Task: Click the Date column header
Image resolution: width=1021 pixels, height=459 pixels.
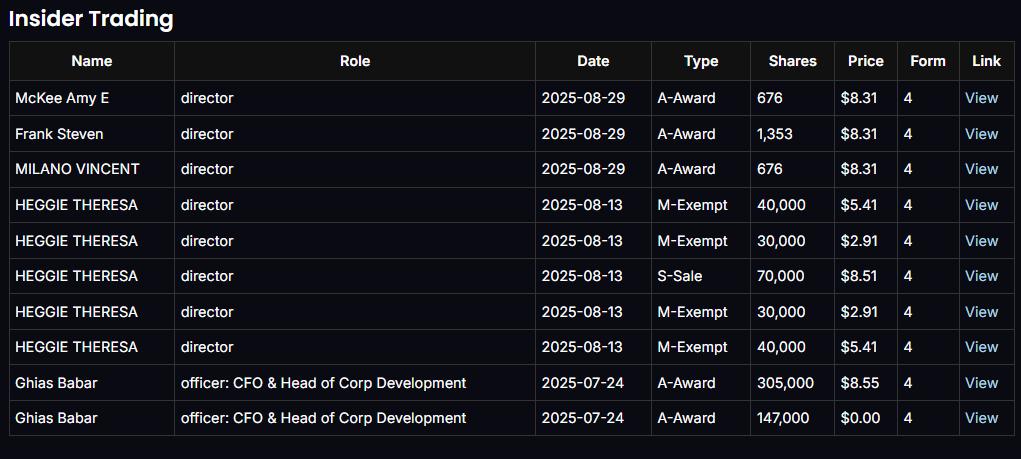Action: (x=593, y=61)
